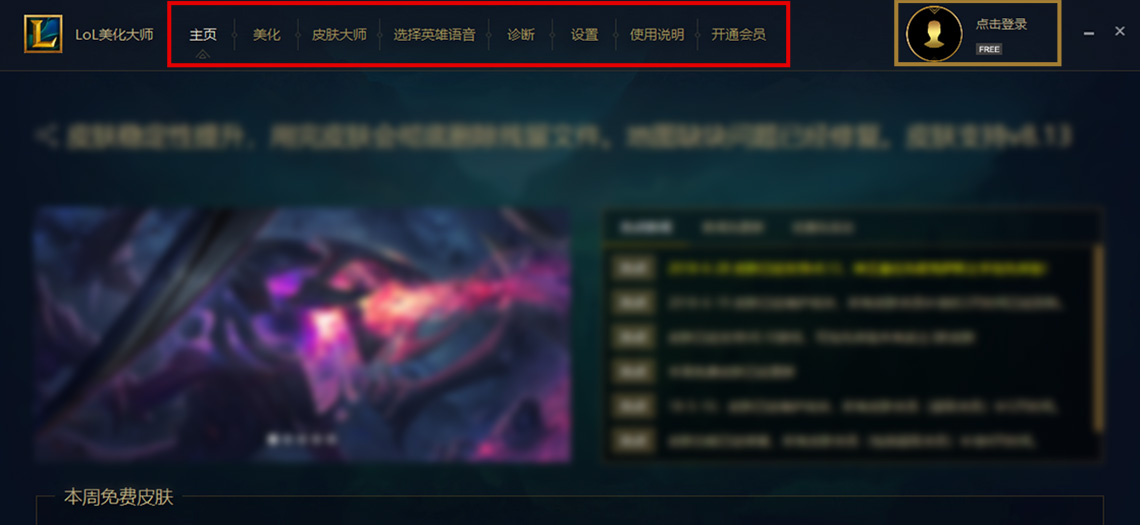Open the dragon banner image
This screenshot has width=1140, height=525.
click(302, 334)
